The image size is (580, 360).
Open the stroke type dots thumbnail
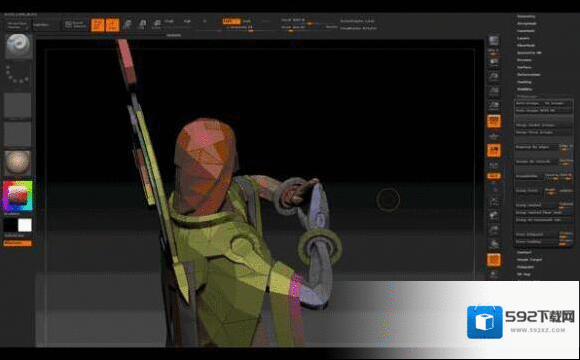(x=17, y=74)
